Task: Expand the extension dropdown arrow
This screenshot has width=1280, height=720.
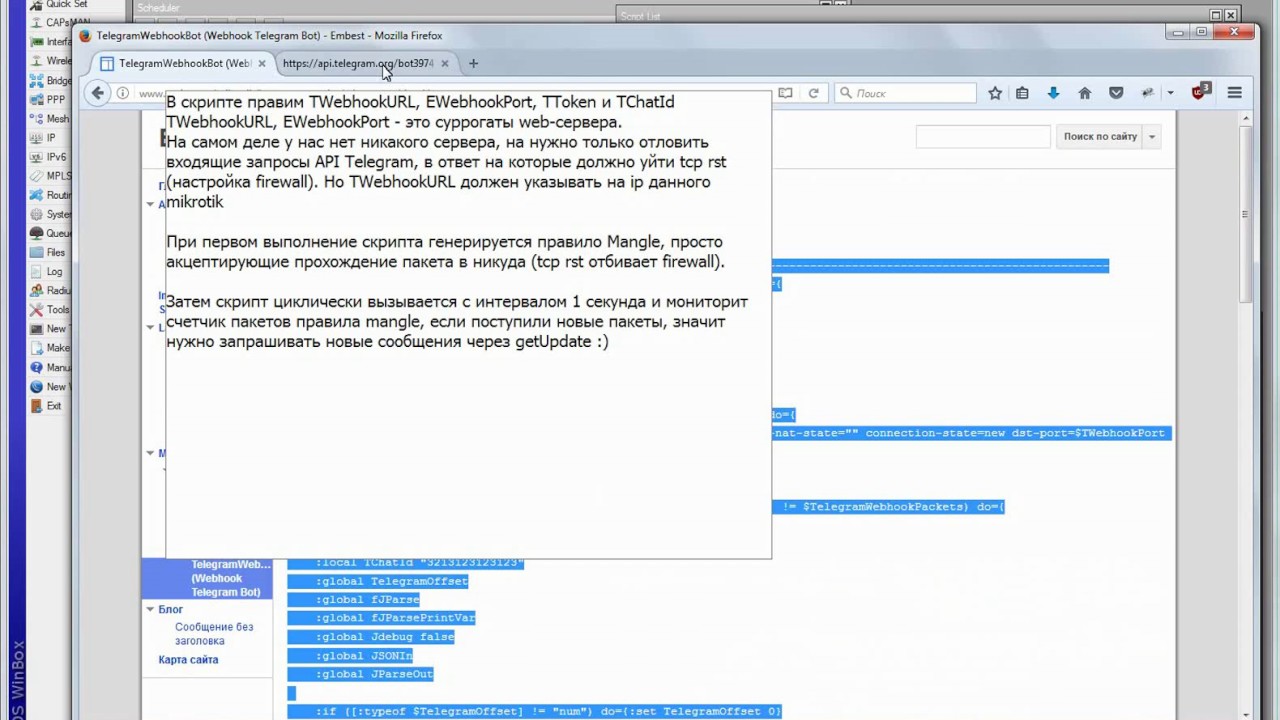Action: [1170, 93]
